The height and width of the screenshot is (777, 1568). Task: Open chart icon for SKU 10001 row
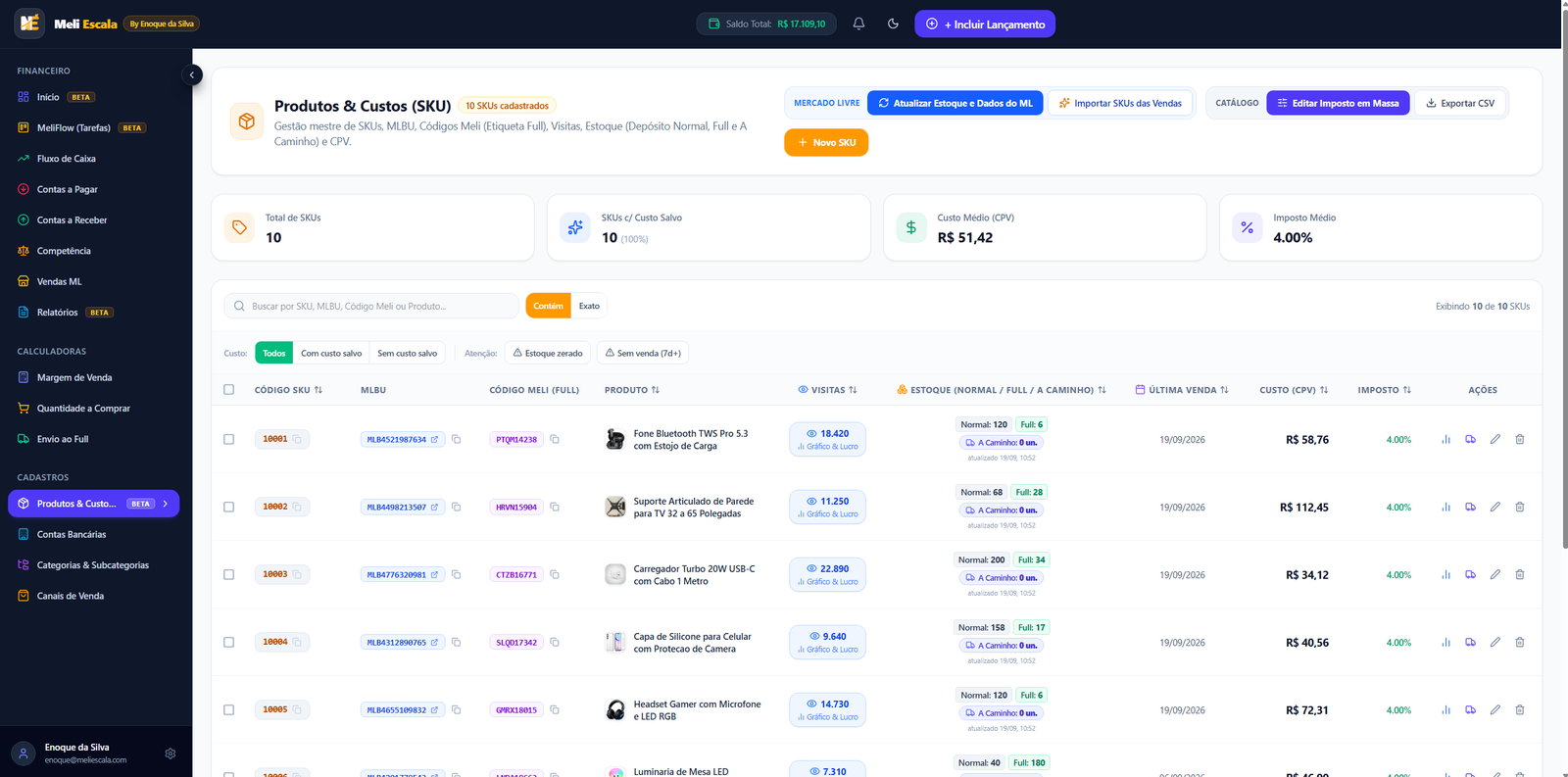click(1445, 439)
